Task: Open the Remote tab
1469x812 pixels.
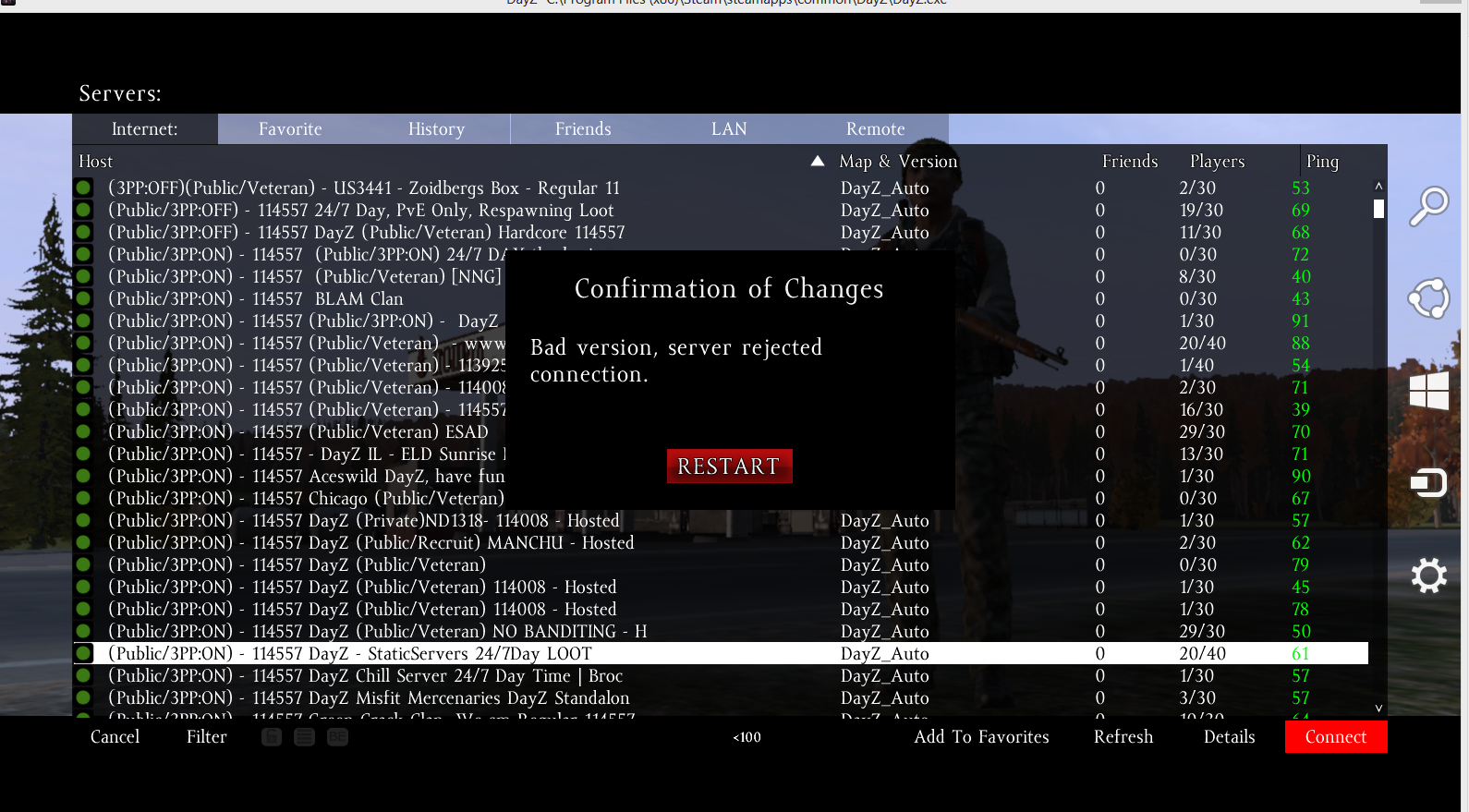Action: coord(876,129)
